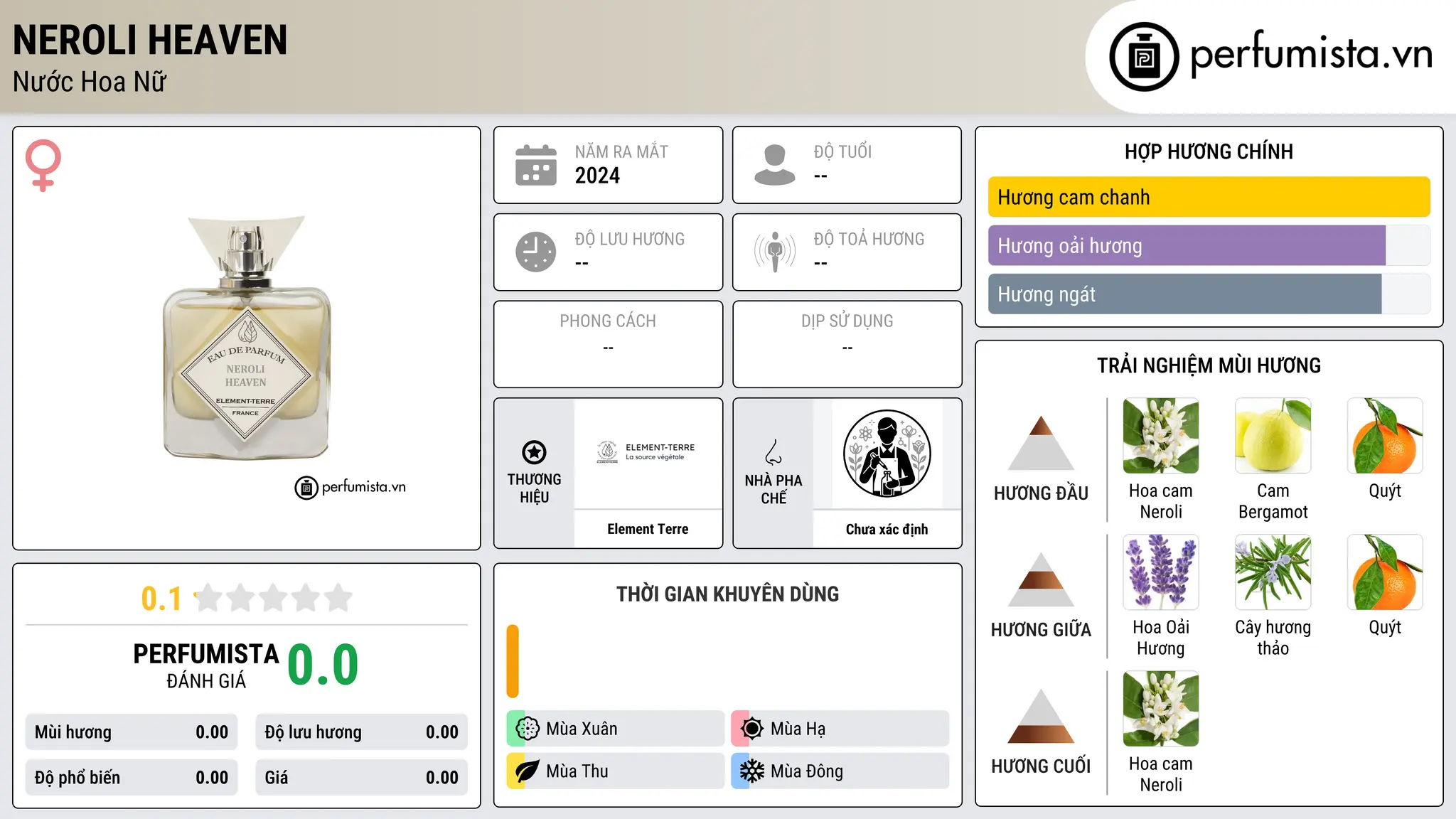The width and height of the screenshot is (1456, 819).
Task: Click the person icon beside Độ tuổi
Action: click(774, 165)
